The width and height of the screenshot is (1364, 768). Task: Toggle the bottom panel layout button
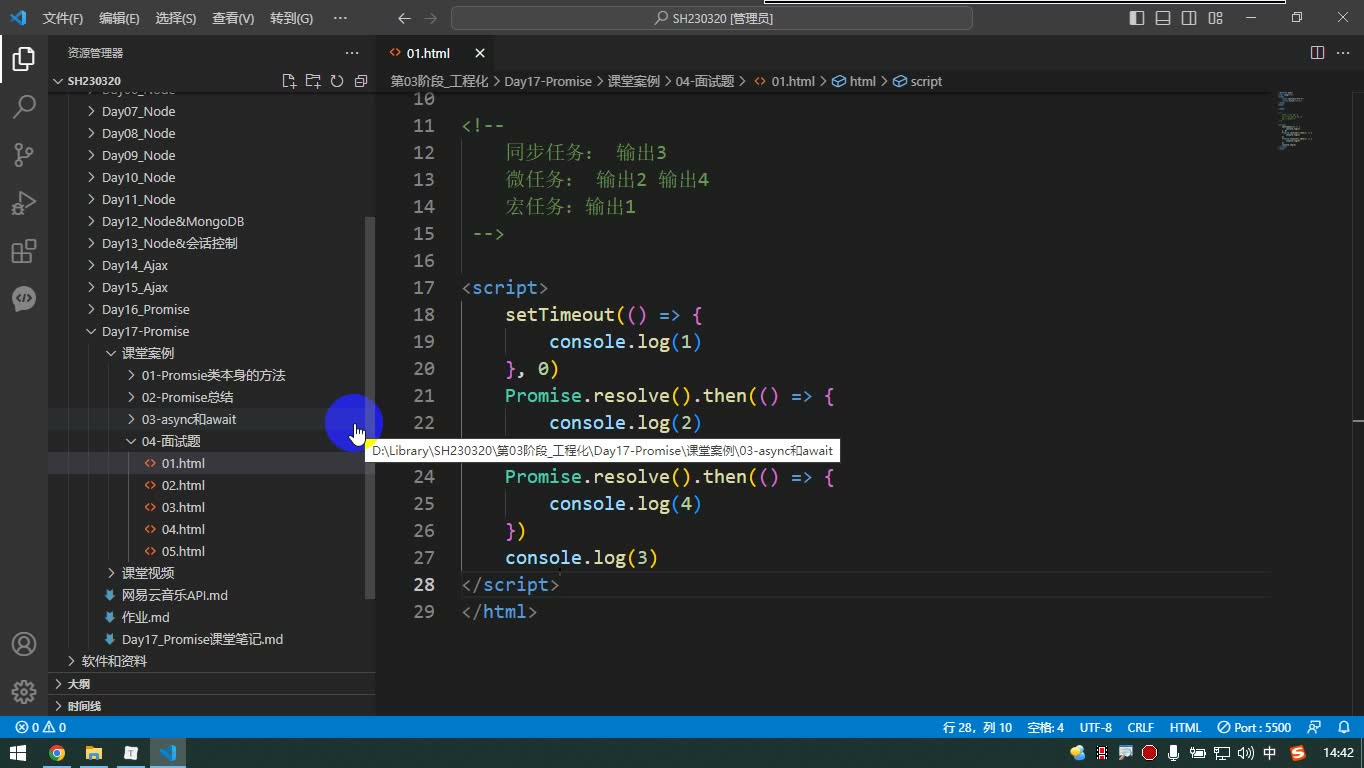[x=1163, y=18]
